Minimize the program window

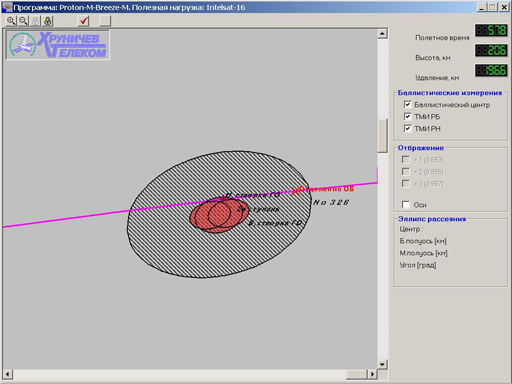pos(482,7)
